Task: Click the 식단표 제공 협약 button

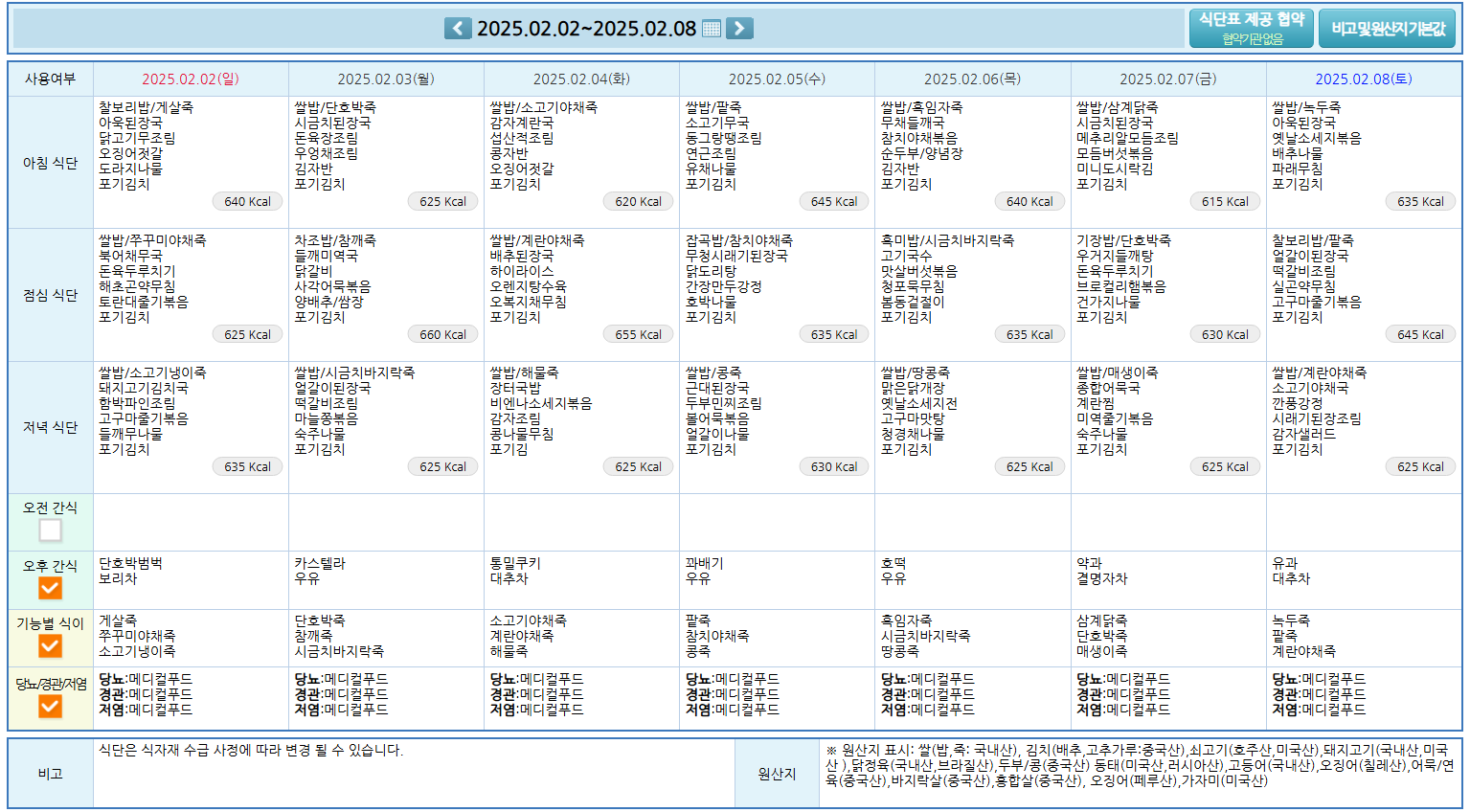Action: [1251, 28]
